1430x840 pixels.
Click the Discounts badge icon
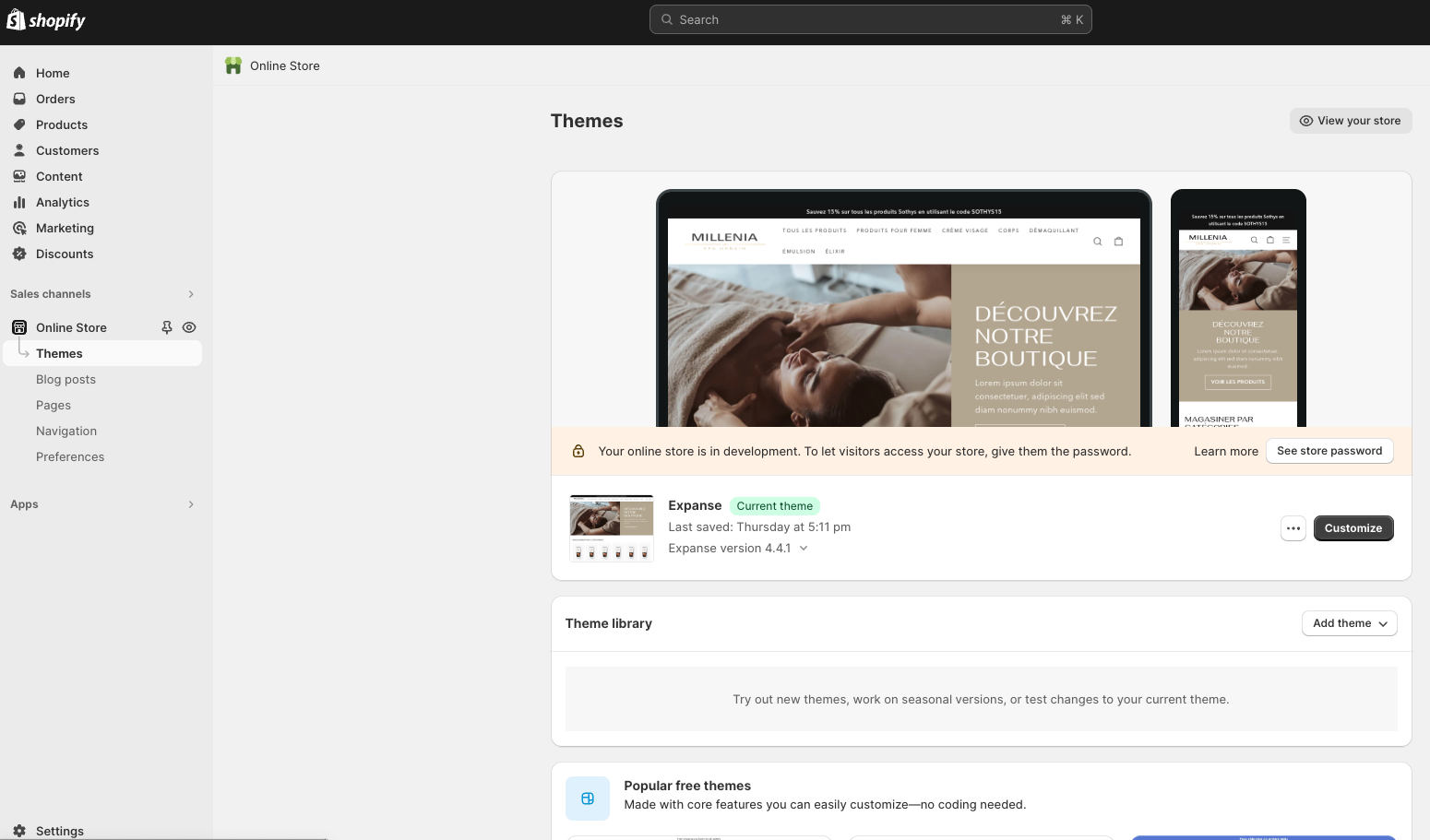click(x=19, y=254)
